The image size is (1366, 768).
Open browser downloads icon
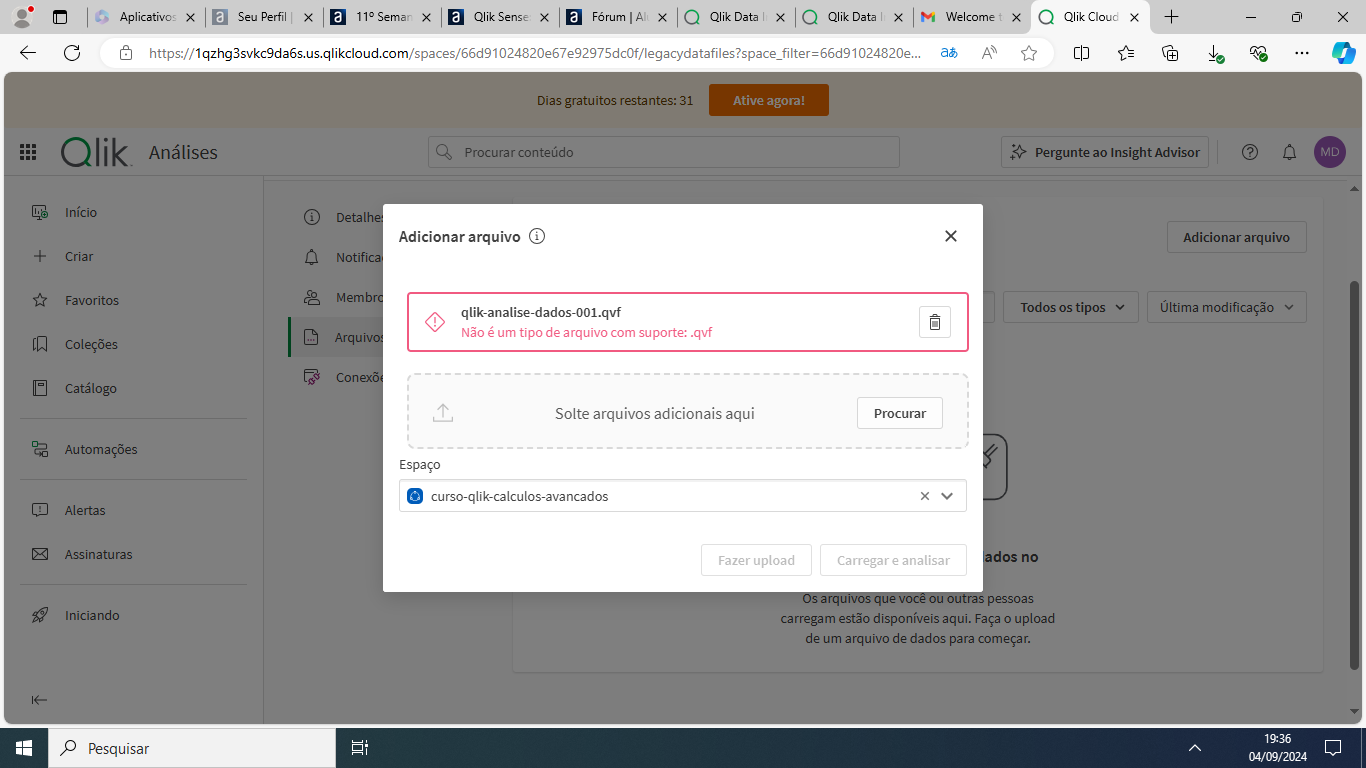(x=1215, y=54)
